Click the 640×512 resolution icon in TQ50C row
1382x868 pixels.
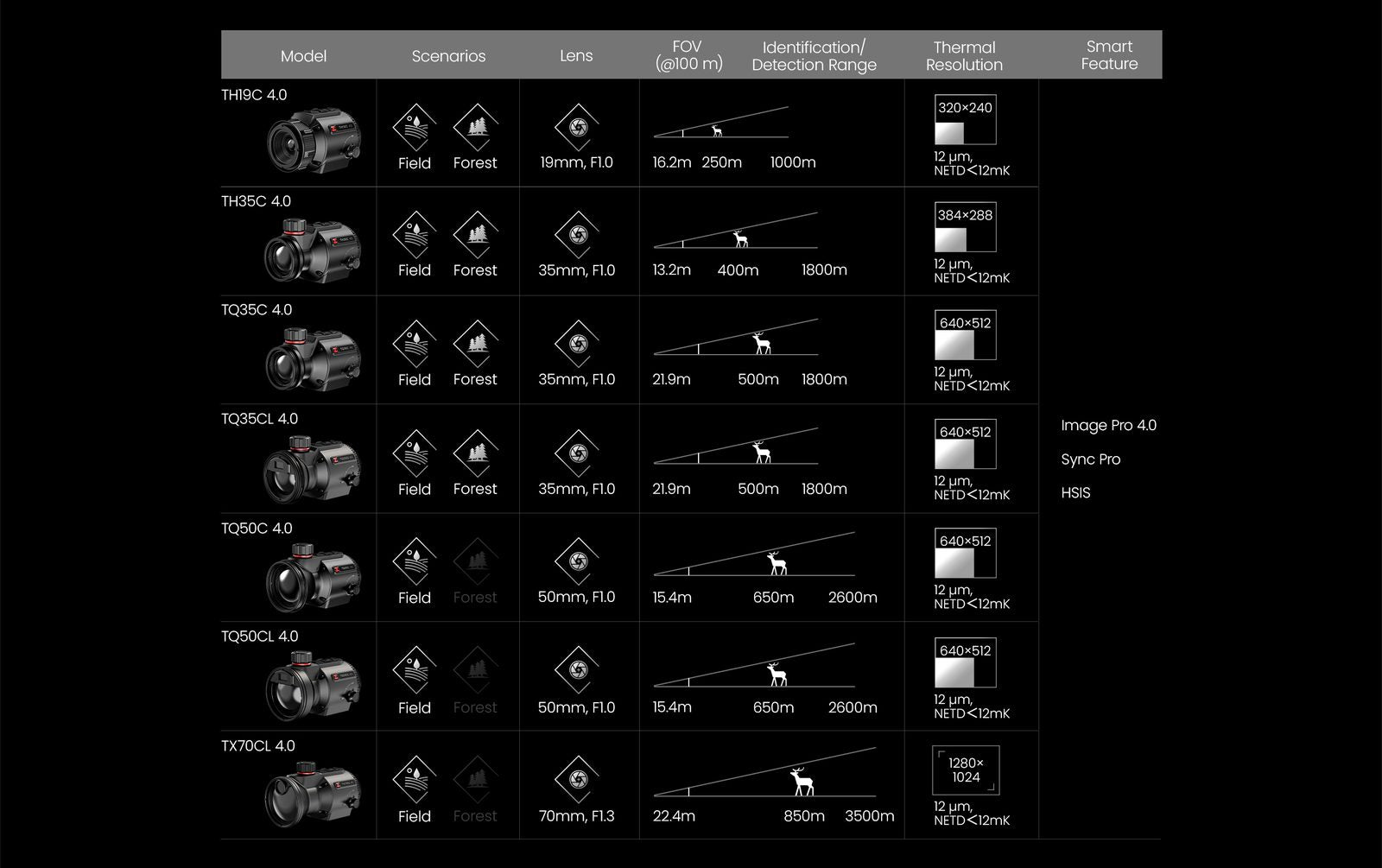tap(965, 553)
